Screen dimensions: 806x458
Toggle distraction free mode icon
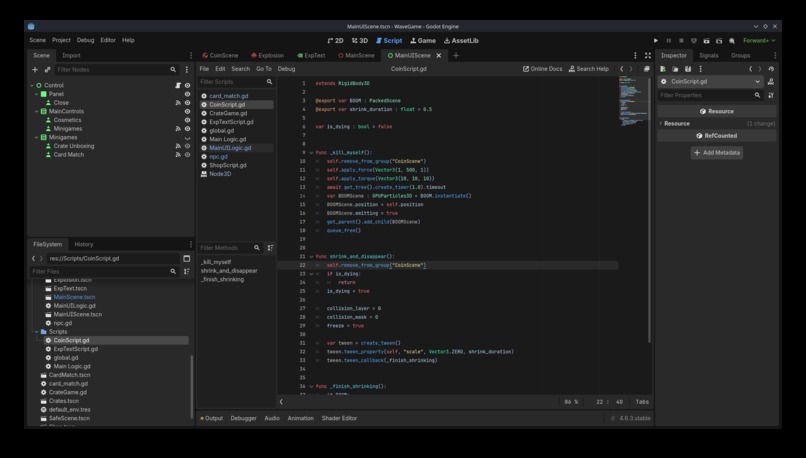point(648,56)
